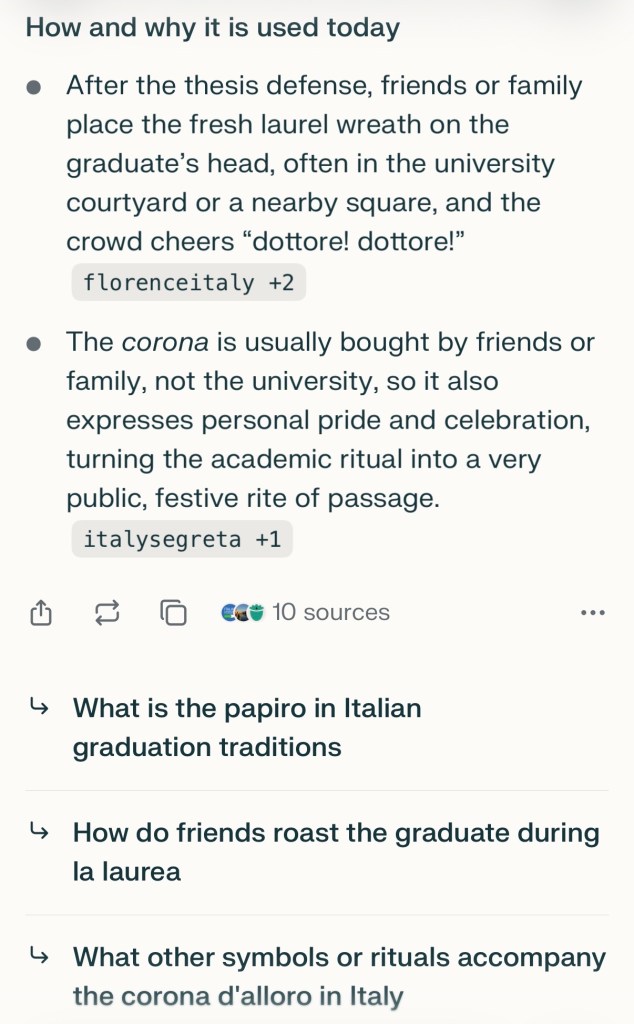The height and width of the screenshot is (1024, 634).
Task: Tap the paragraph about personal pride and celebration
Action: [x=330, y=420]
